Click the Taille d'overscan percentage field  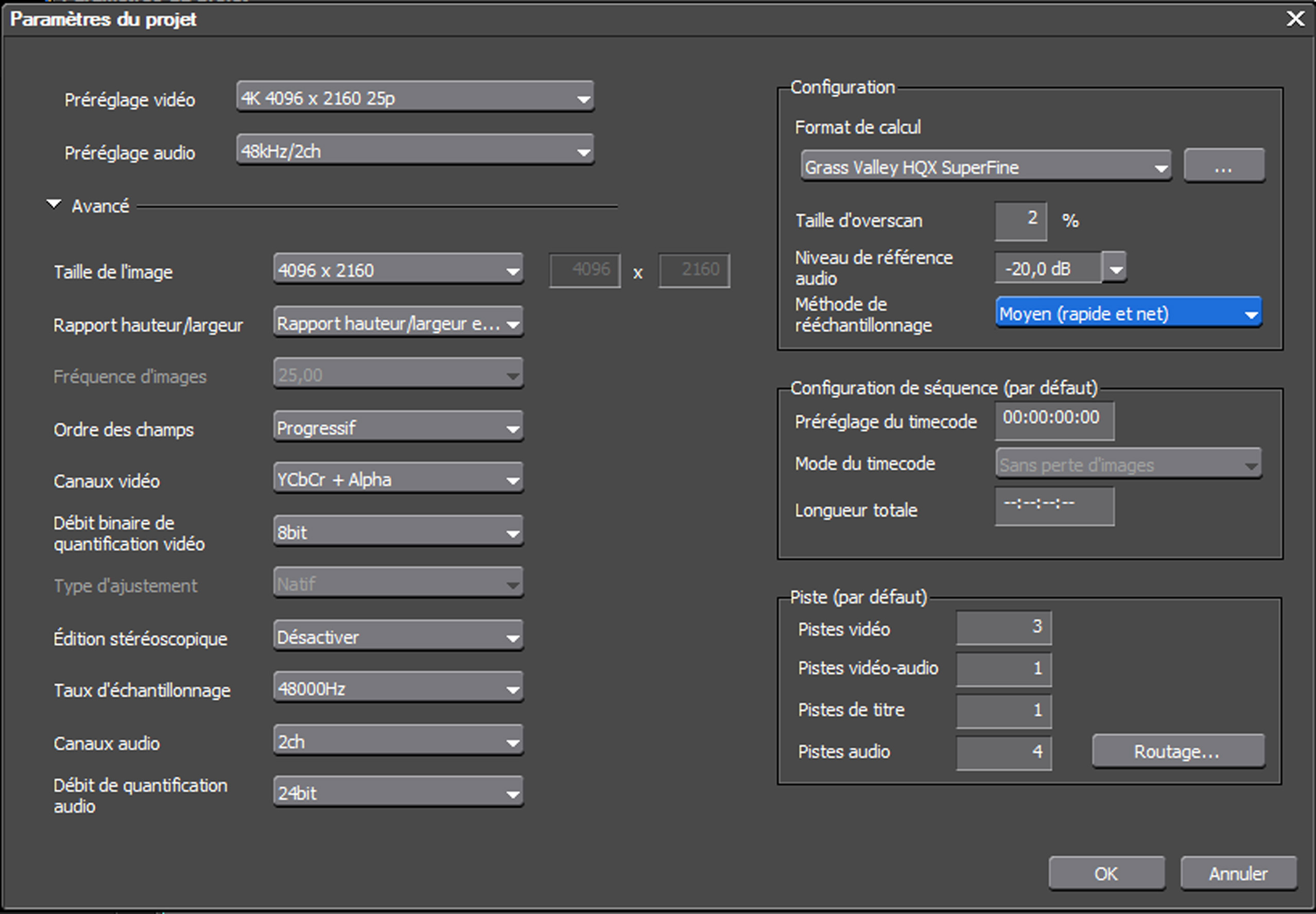click(x=1020, y=220)
